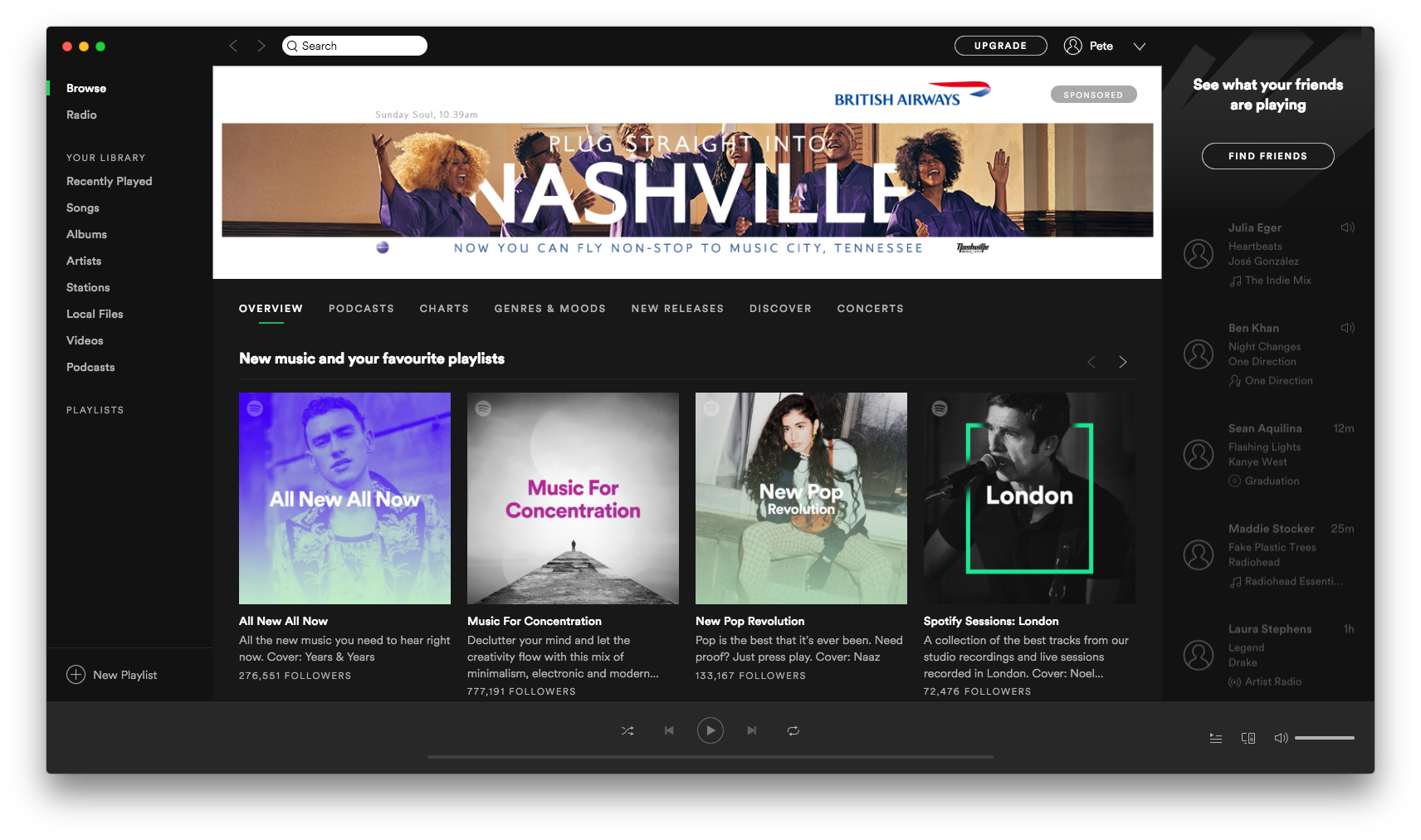Expand the account dropdown chevron
This screenshot has height=840, width=1421.
1140,46
